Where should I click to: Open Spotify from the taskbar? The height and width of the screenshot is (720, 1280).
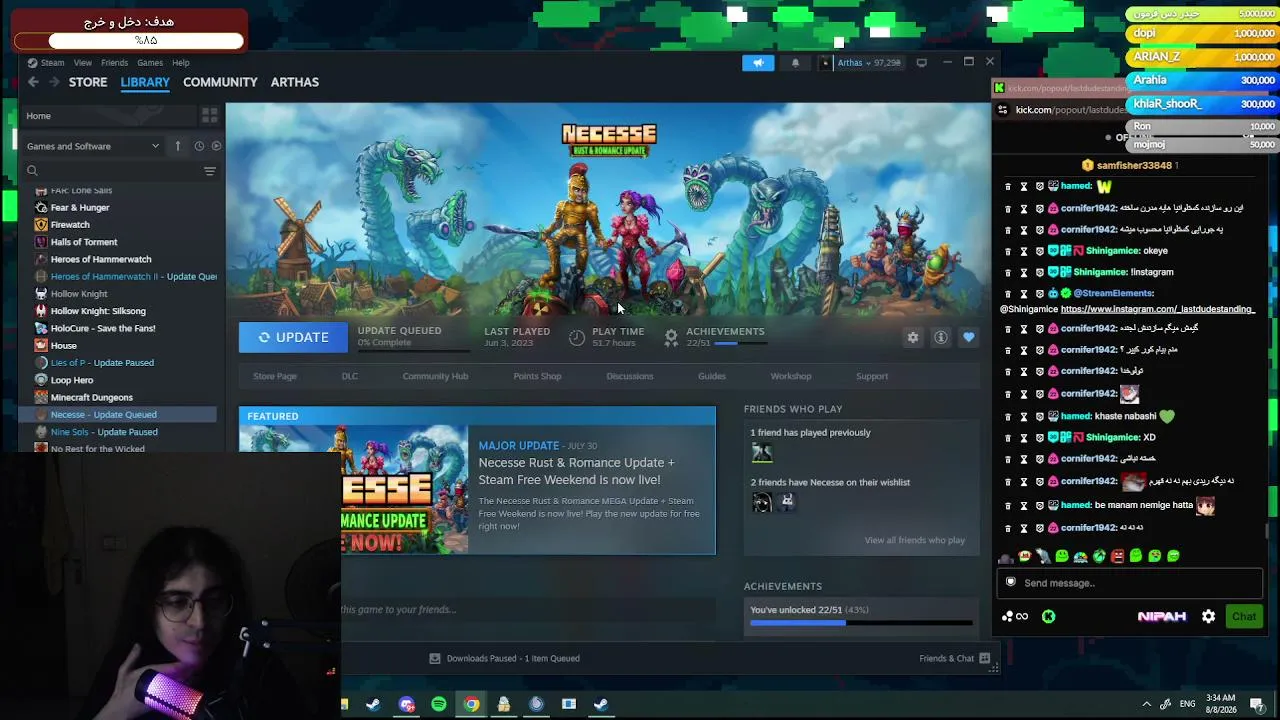pos(439,704)
